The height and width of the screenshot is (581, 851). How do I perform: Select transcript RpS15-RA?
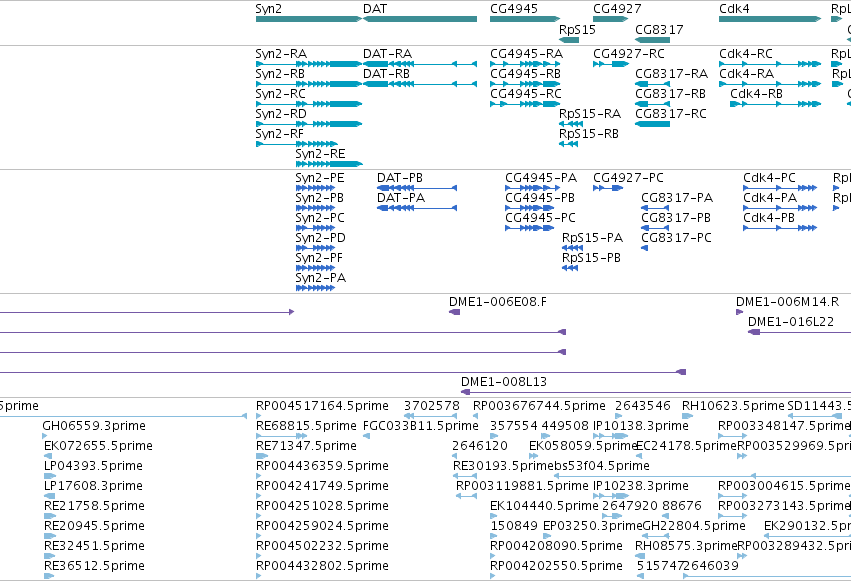571,124
